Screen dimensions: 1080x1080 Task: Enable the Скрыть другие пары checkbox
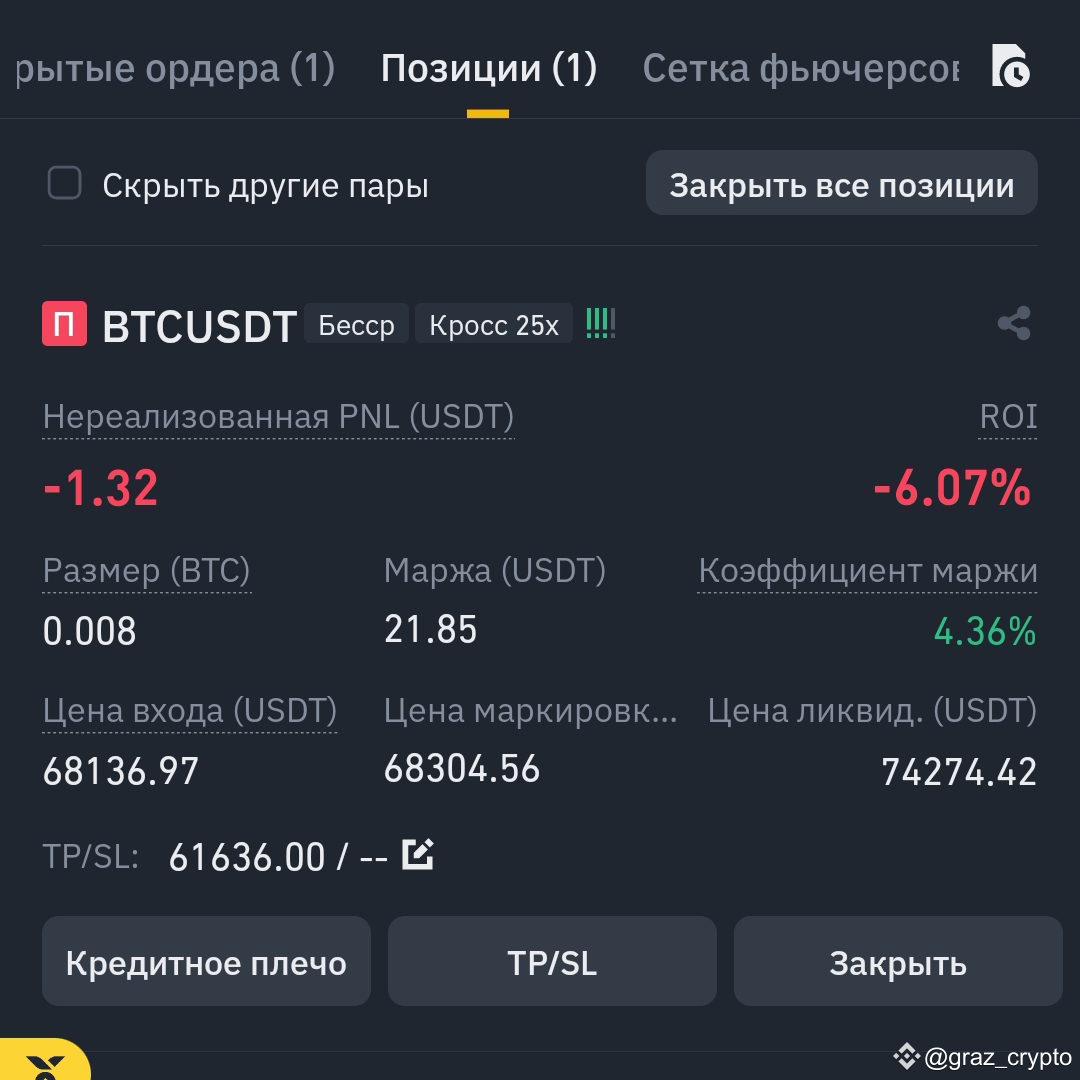[x=64, y=183]
